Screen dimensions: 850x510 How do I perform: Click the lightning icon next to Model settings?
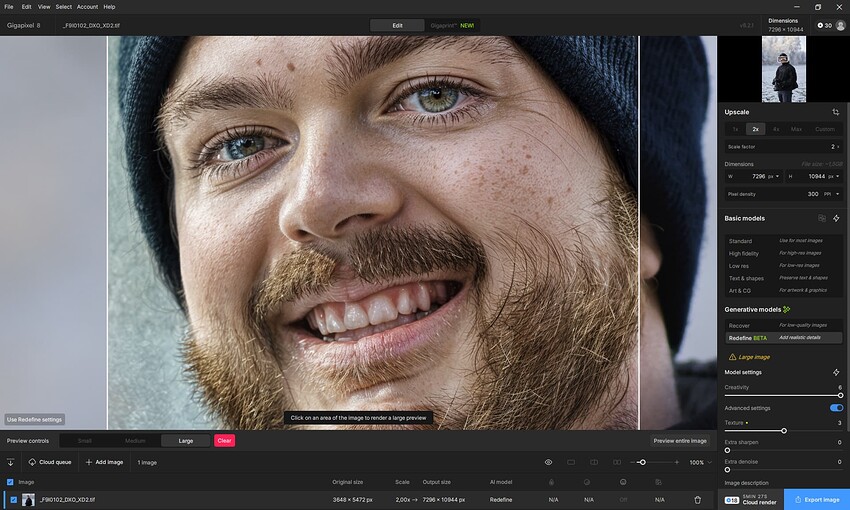[836, 372]
